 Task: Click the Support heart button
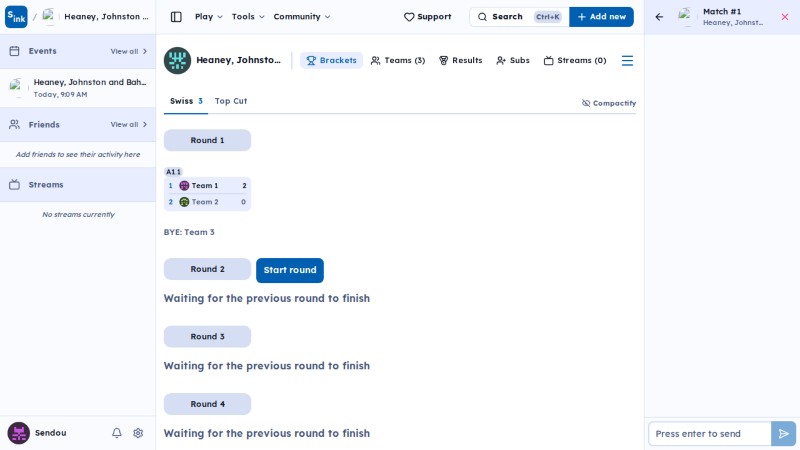pyautogui.click(x=428, y=17)
